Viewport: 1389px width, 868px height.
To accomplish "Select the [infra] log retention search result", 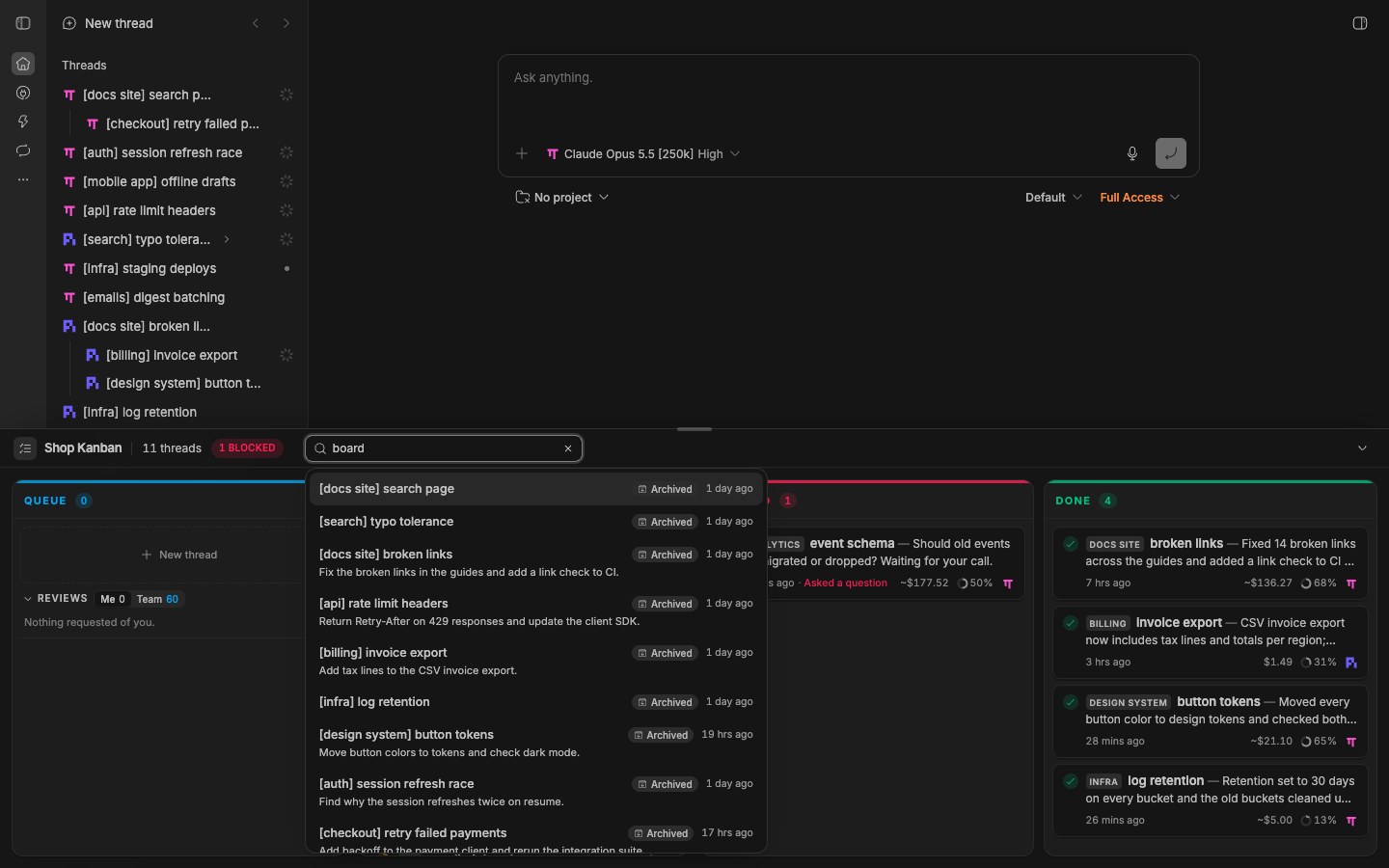I will coord(536,702).
